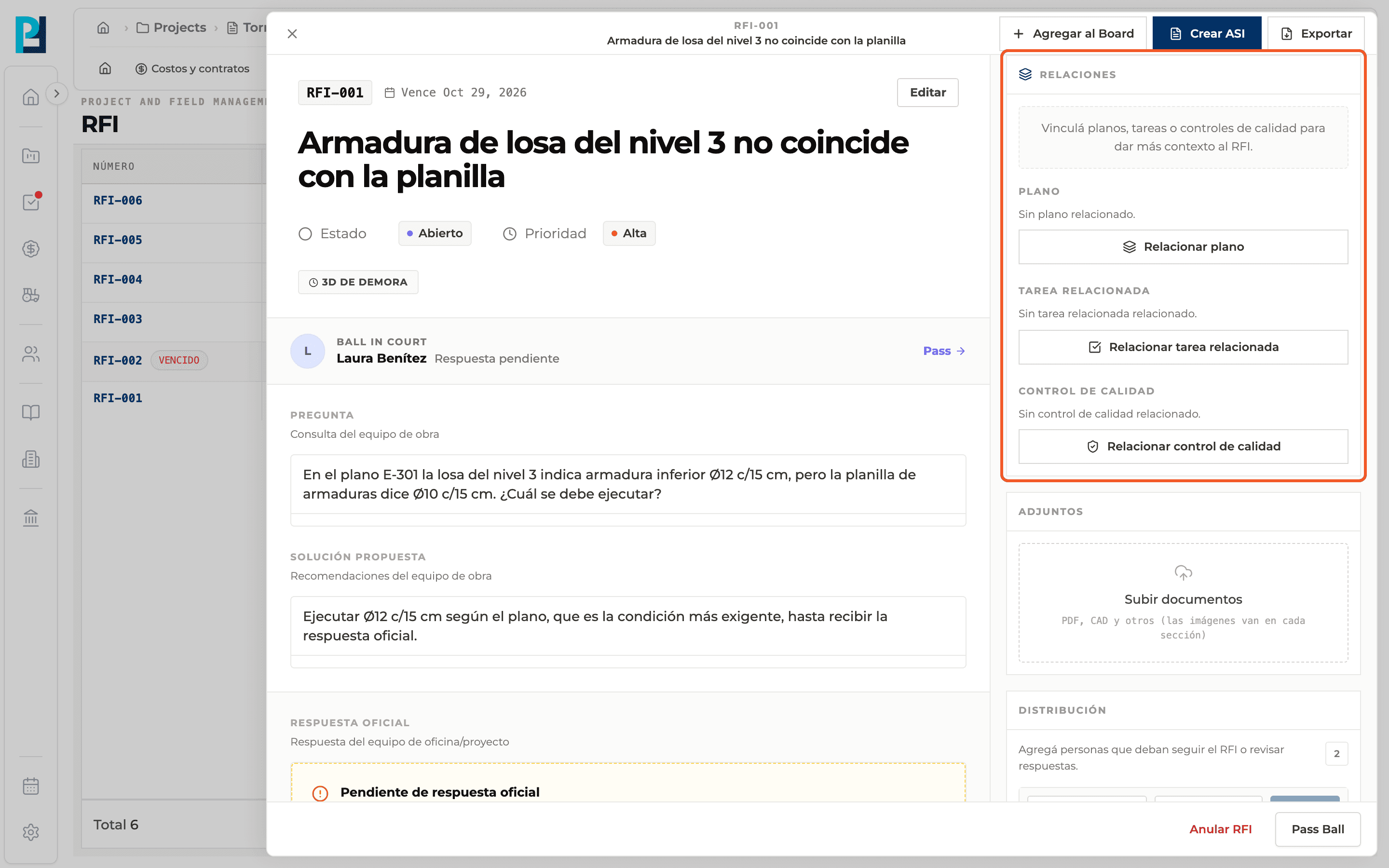The image size is (1389, 868).
Task: Click the Laura Benítez avatar circle
Action: point(308,351)
